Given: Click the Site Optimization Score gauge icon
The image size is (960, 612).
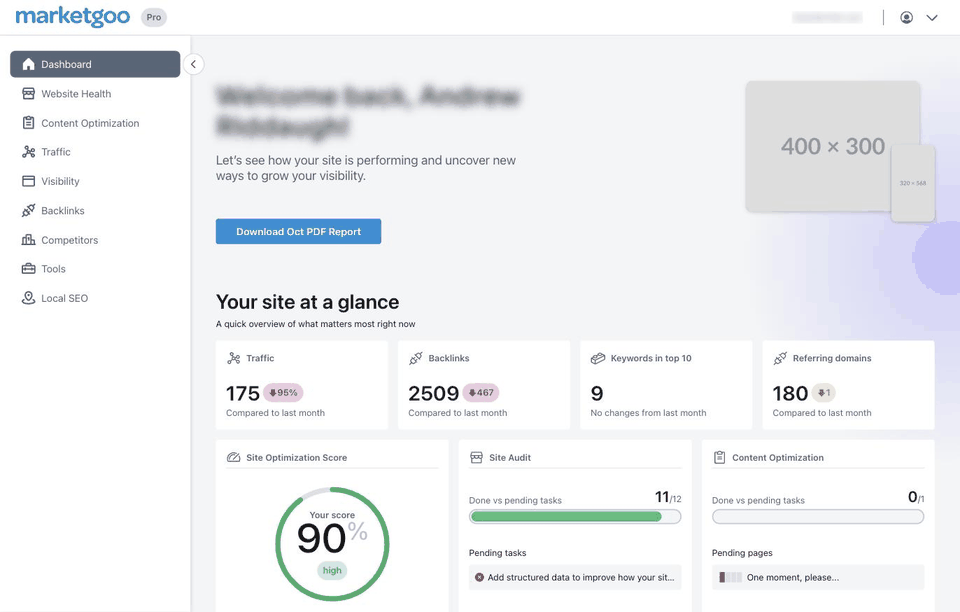Looking at the screenshot, I should (233, 457).
